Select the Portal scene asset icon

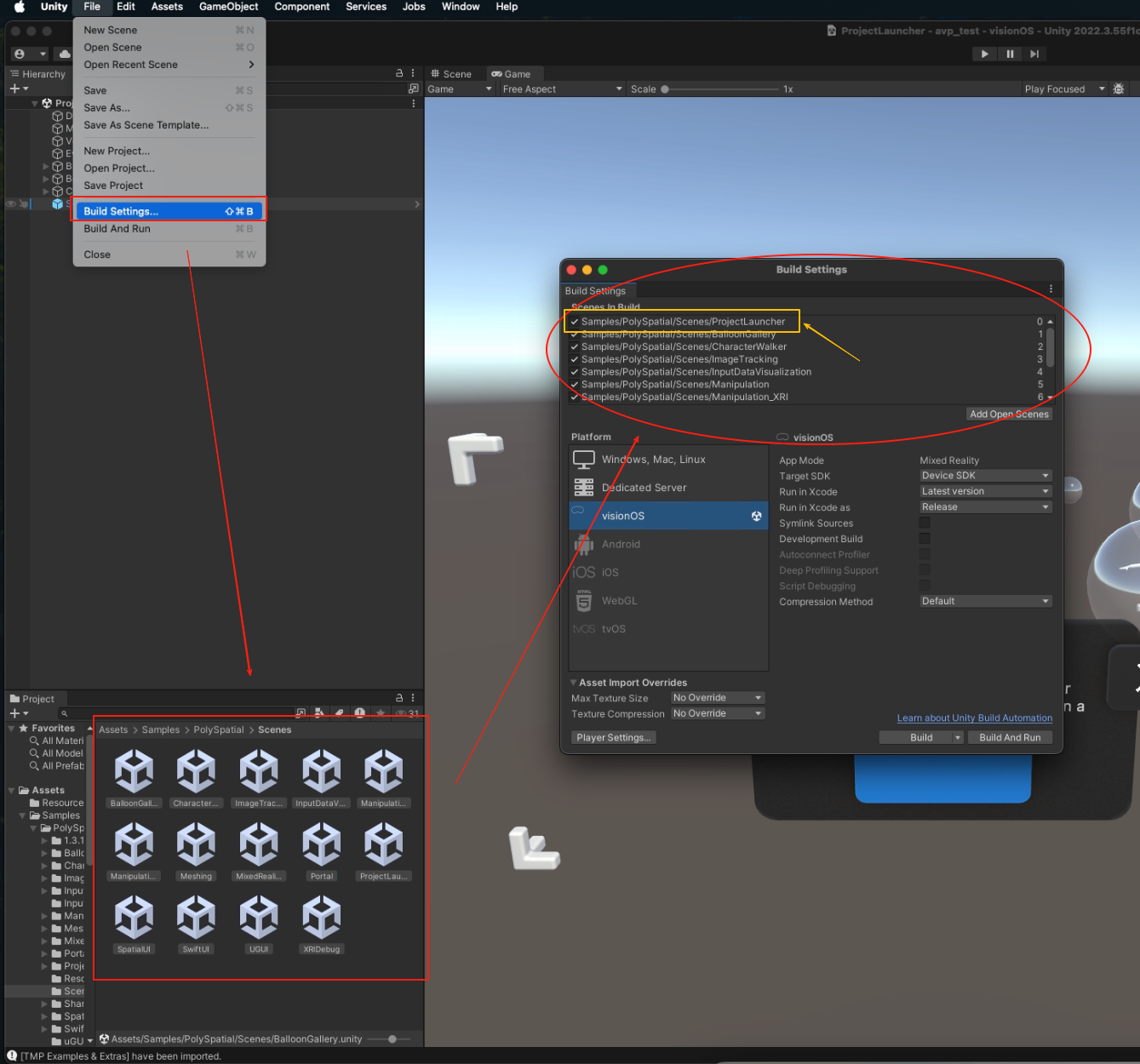coord(321,844)
